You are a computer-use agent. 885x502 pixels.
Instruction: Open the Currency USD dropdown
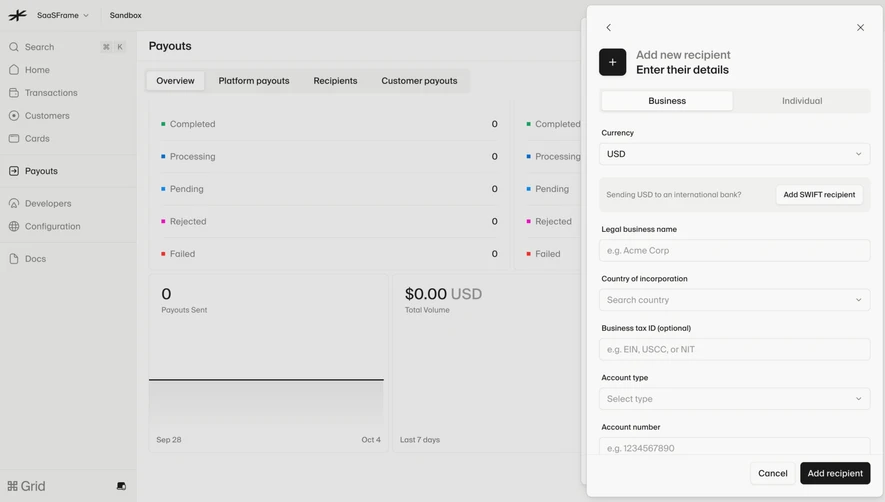coord(734,154)
